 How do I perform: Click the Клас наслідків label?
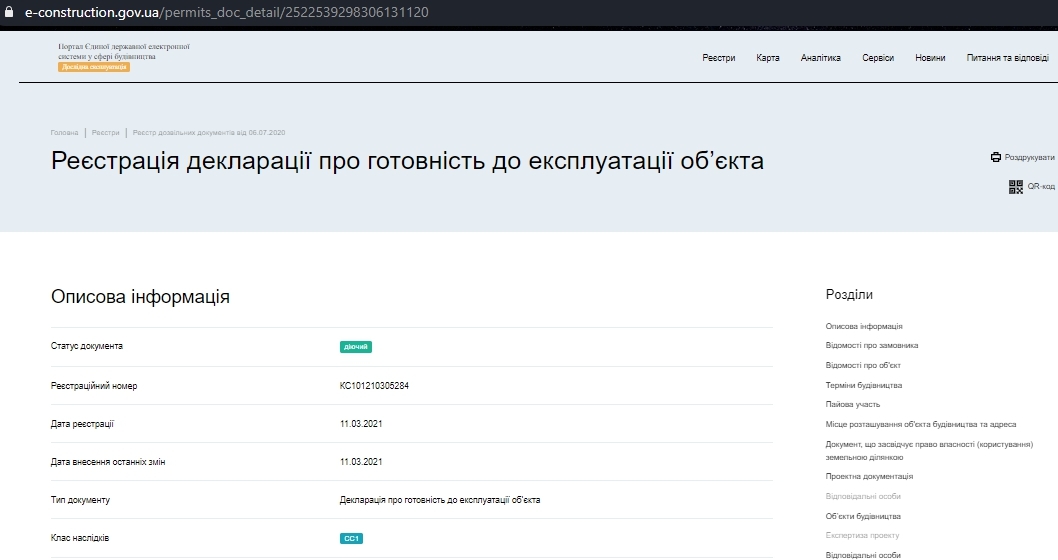[x=80, y=538]
